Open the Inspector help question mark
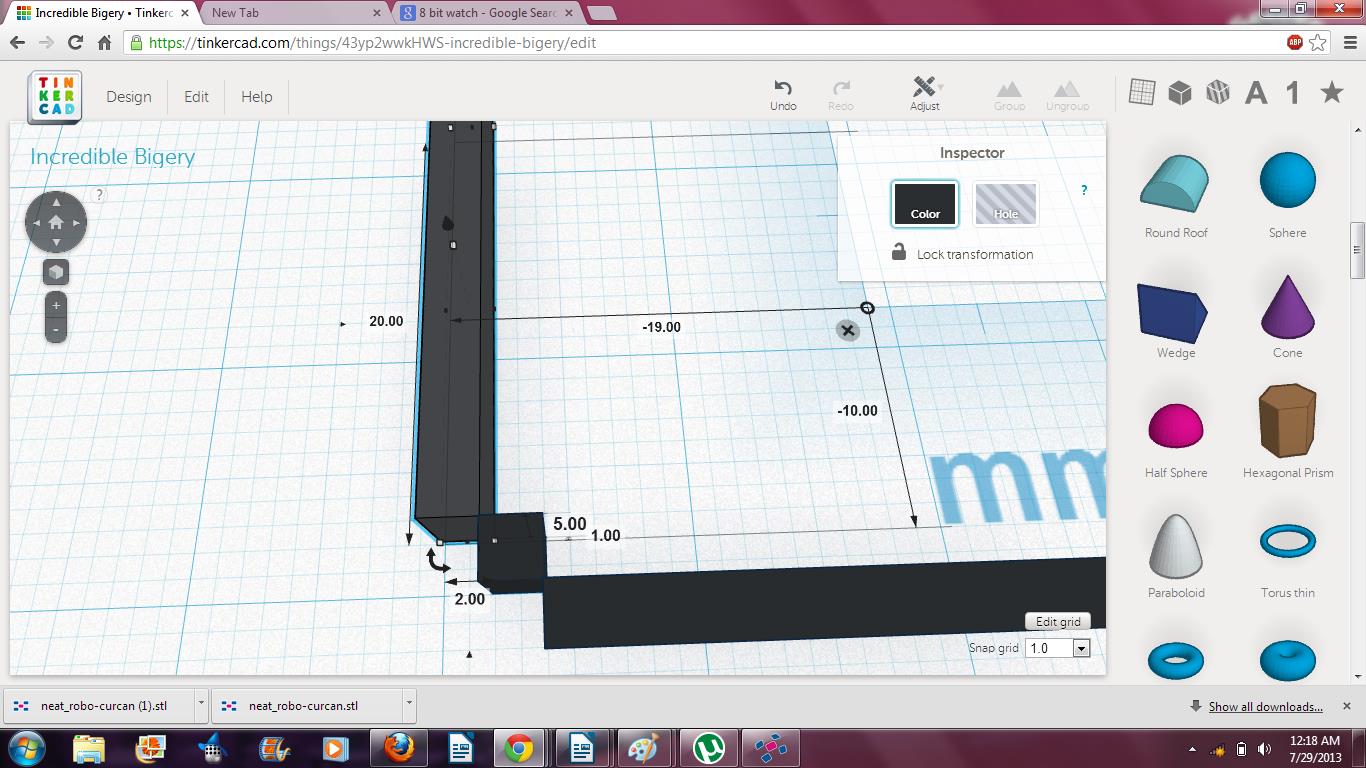1366x768 pixels. point(1084,190)
